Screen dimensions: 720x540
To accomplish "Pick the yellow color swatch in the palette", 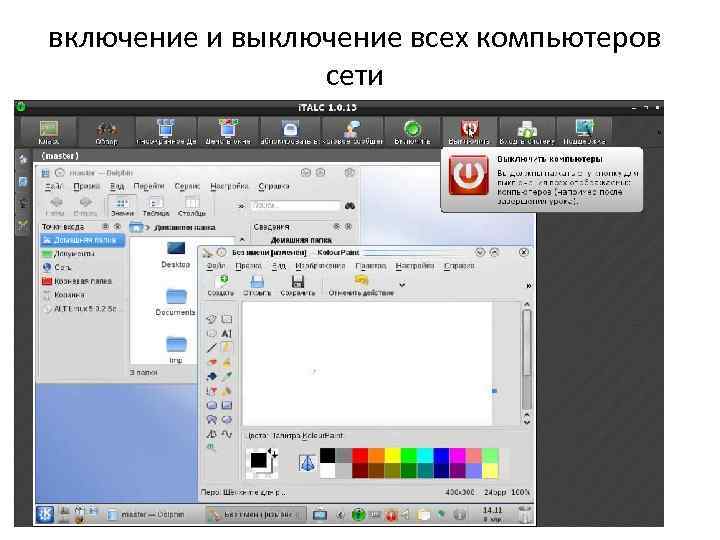I will point(393,455).
